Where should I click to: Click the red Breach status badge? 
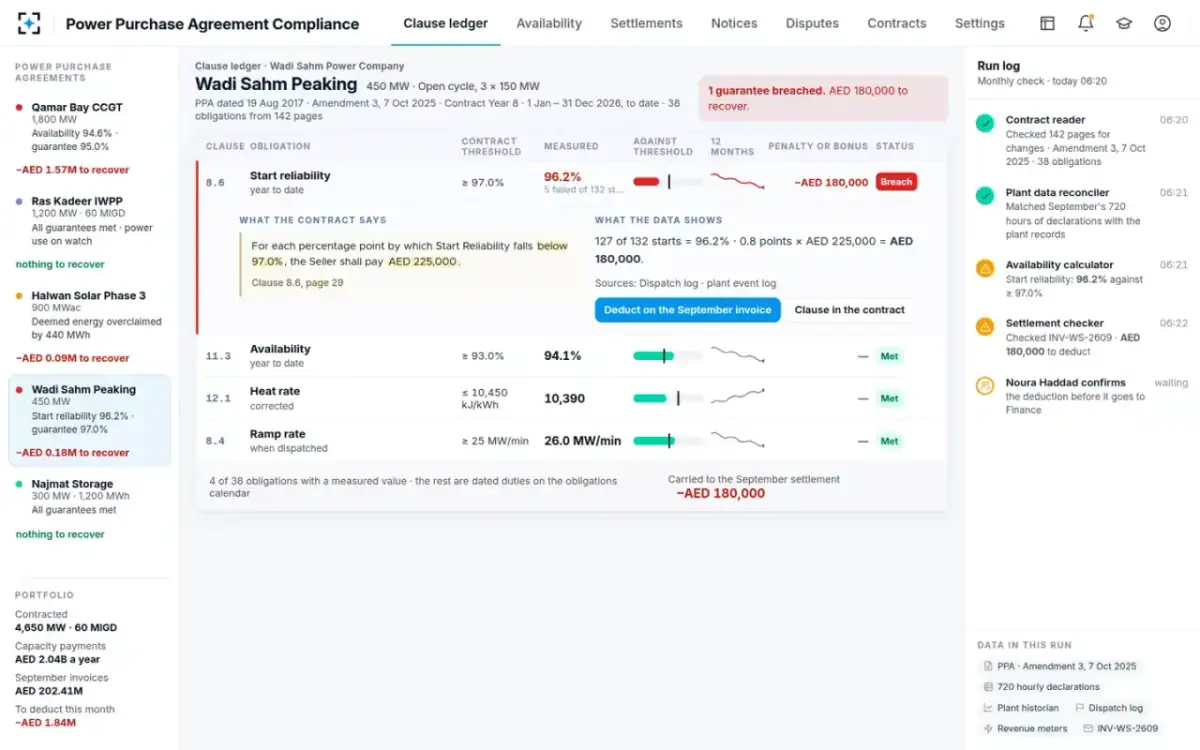896,182
